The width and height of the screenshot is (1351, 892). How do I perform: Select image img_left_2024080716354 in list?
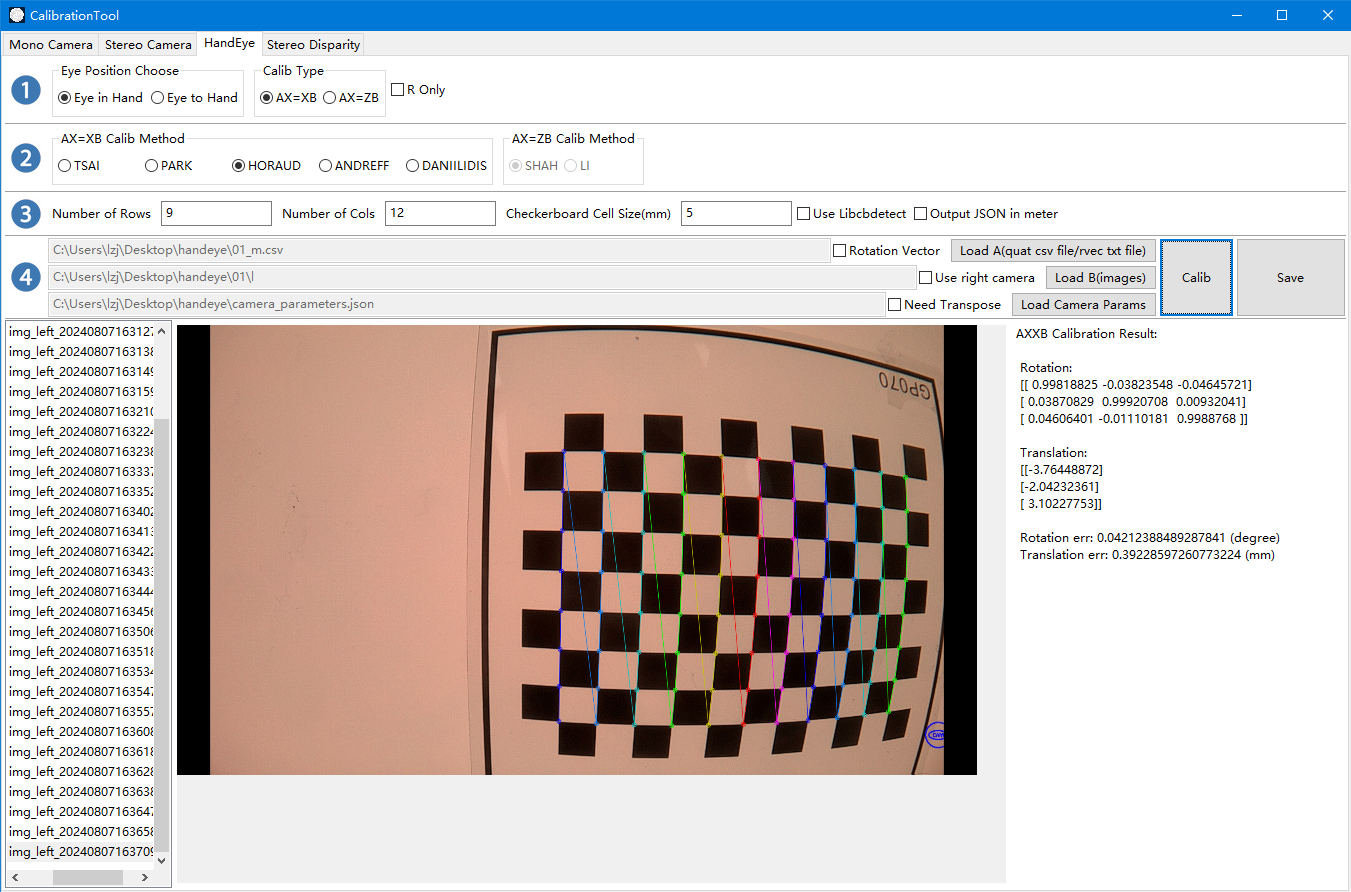[80, 692]
